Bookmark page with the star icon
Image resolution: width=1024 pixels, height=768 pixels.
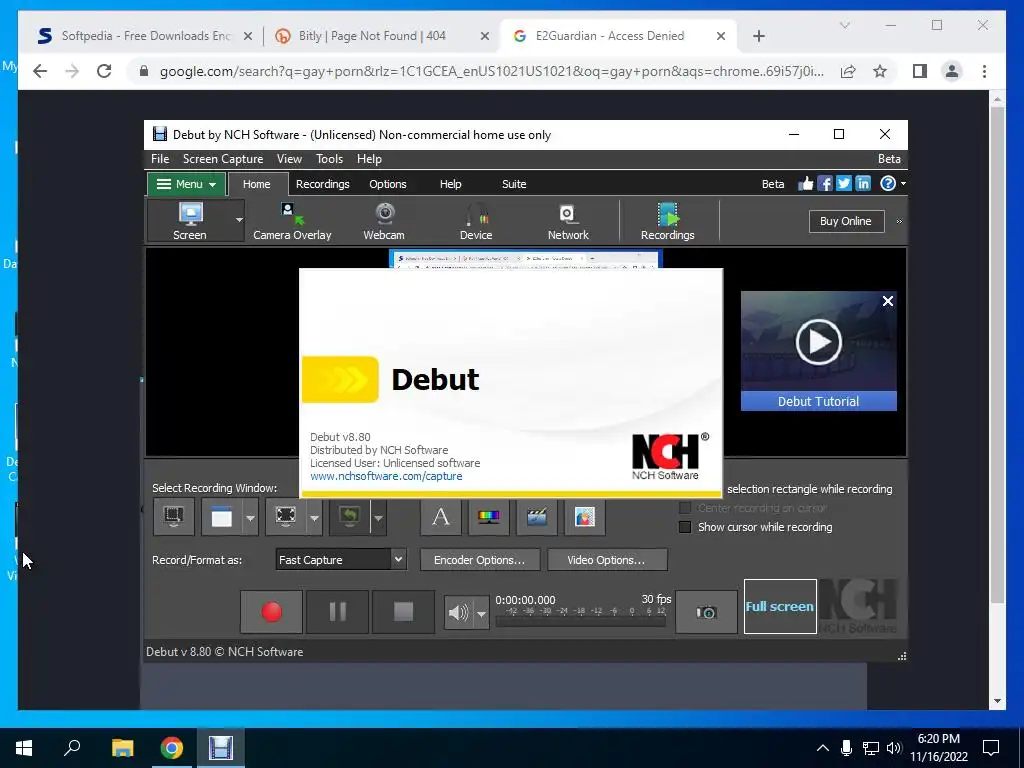(x=880, y=71)
